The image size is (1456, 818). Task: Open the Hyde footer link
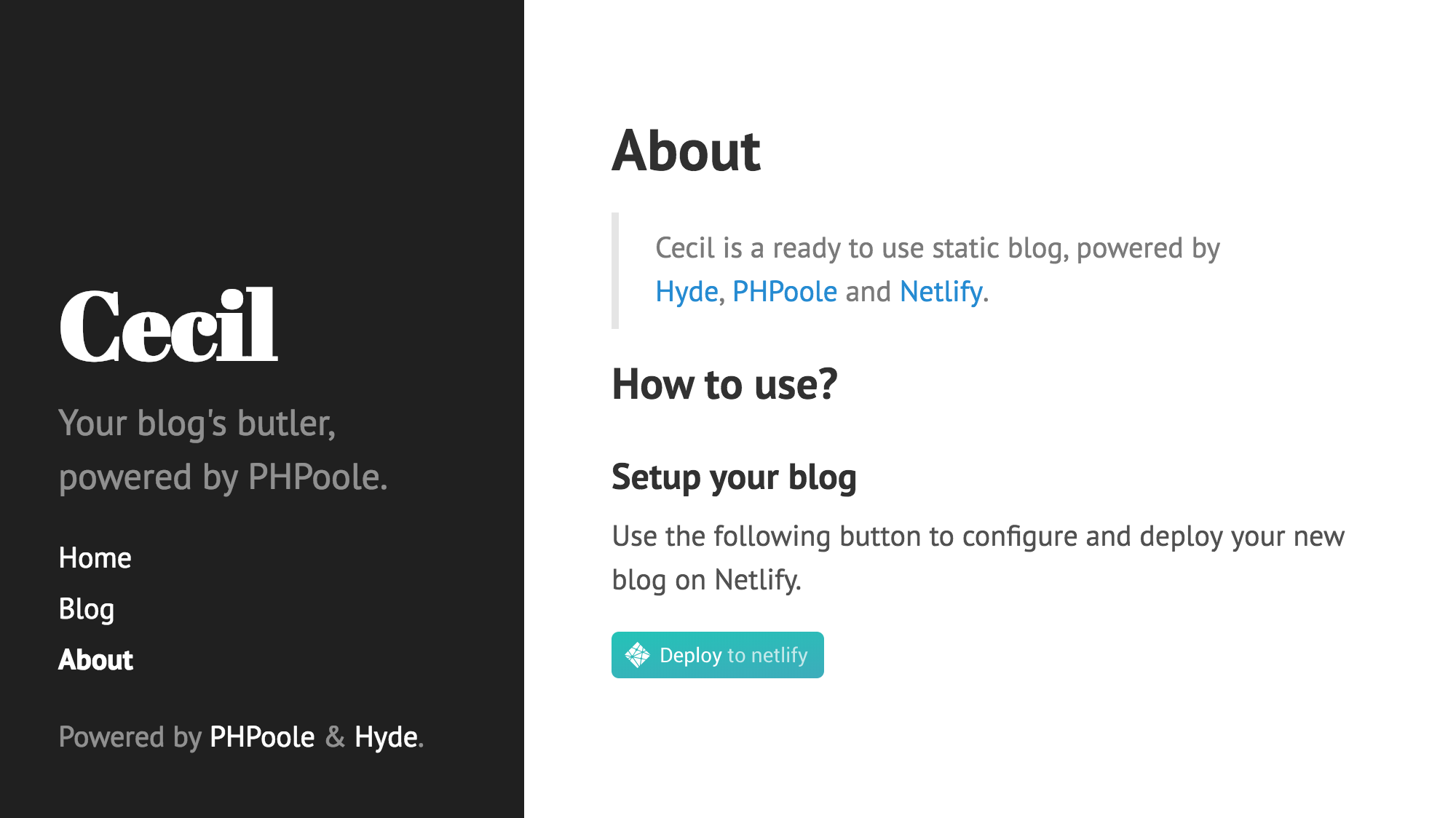pyautogui.click(x=384, y=736)
